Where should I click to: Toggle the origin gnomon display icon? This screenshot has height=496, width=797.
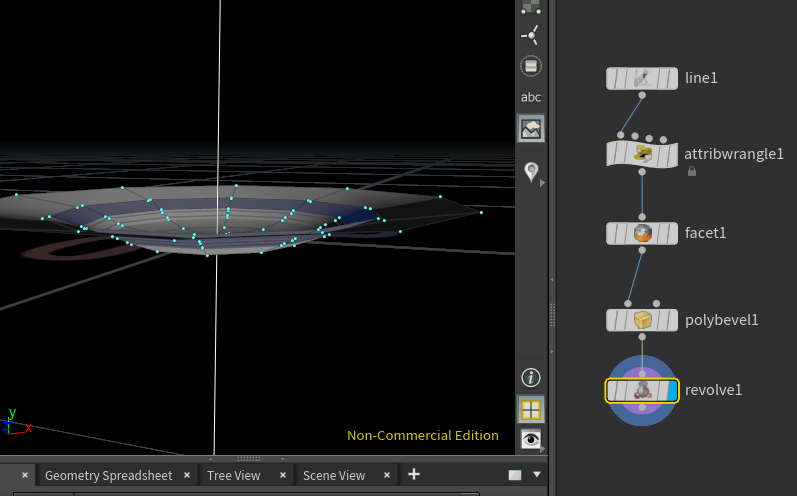tap(531, 36)
